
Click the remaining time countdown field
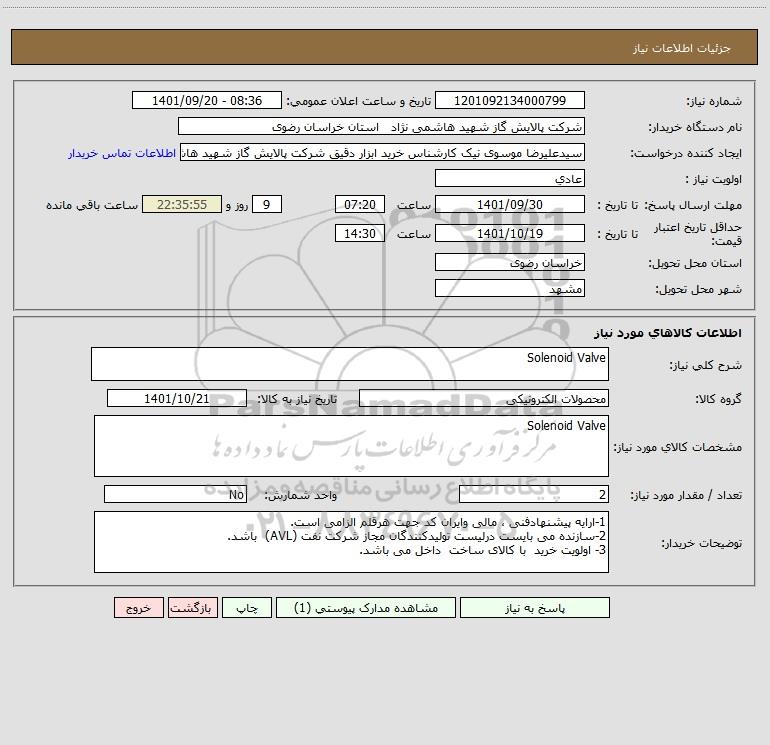182,204
